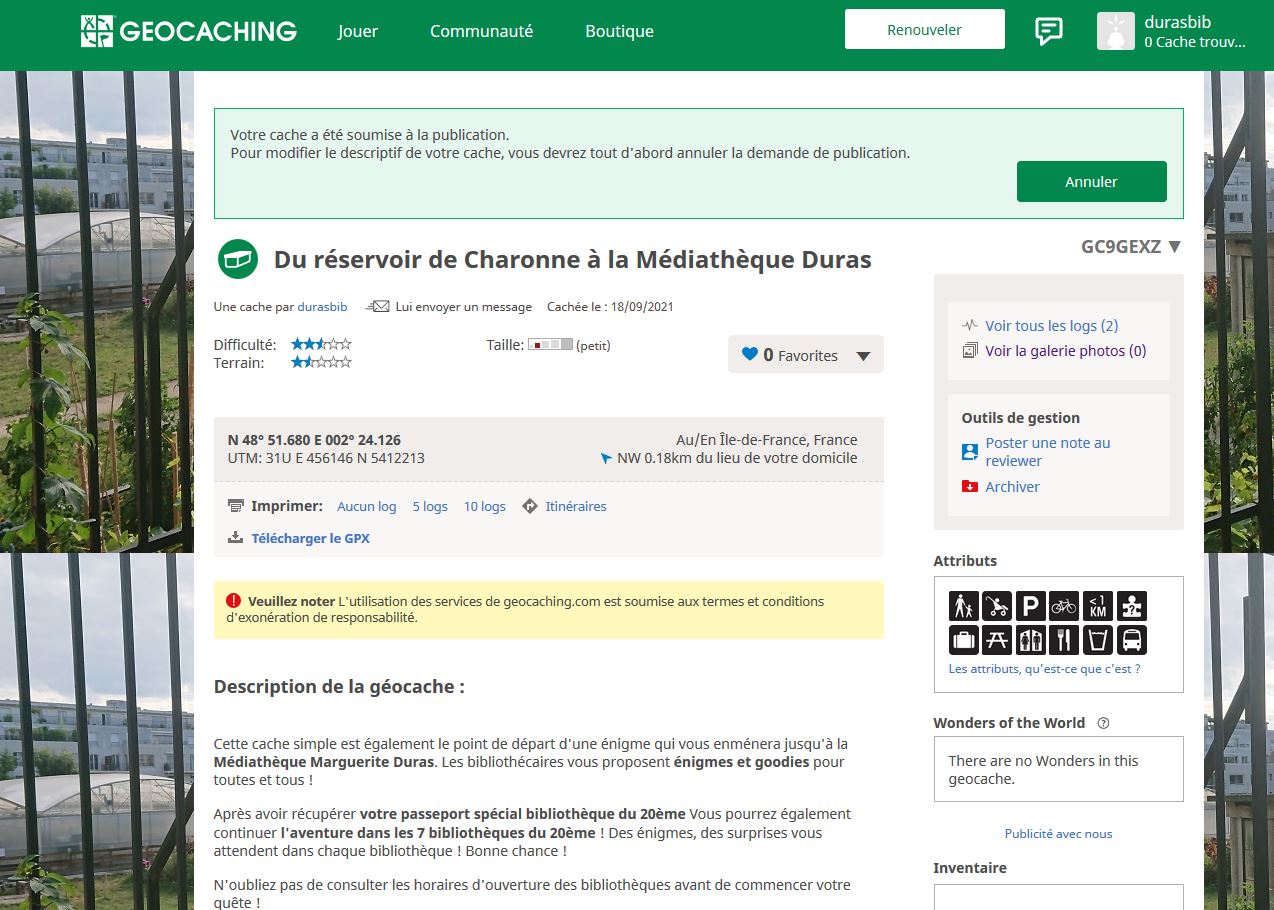Click the parking attribute icon
The width and height of the screenshot is (1274, 910).
point(1030,606)
